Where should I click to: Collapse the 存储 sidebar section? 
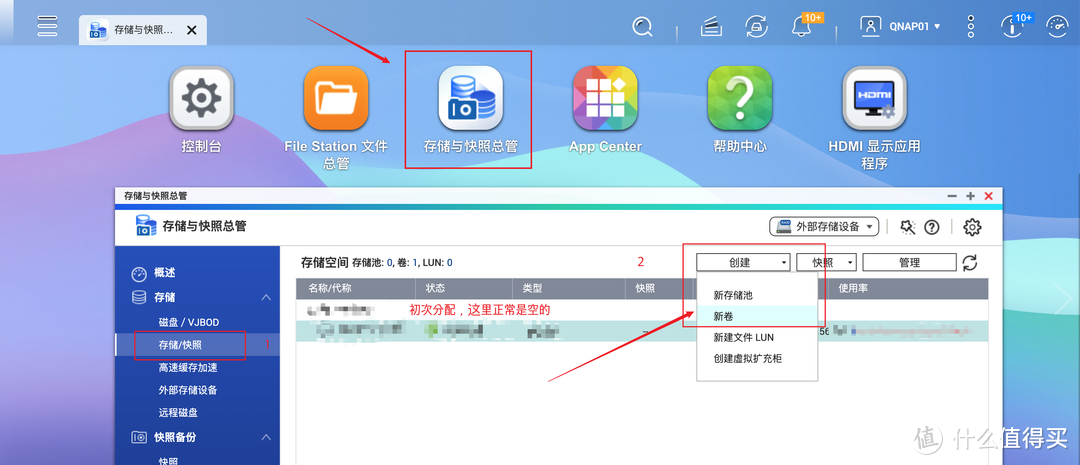point(266,298)
